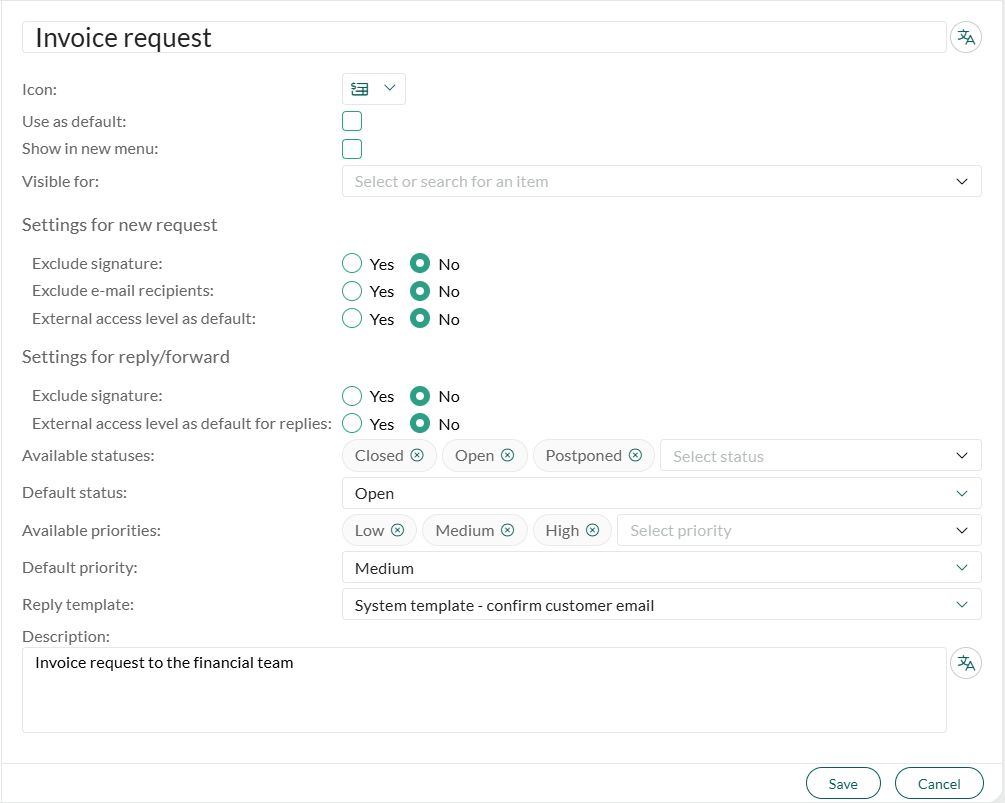
Task: Click the Save button
Action: pyautogui.click(x=843, y=783)
